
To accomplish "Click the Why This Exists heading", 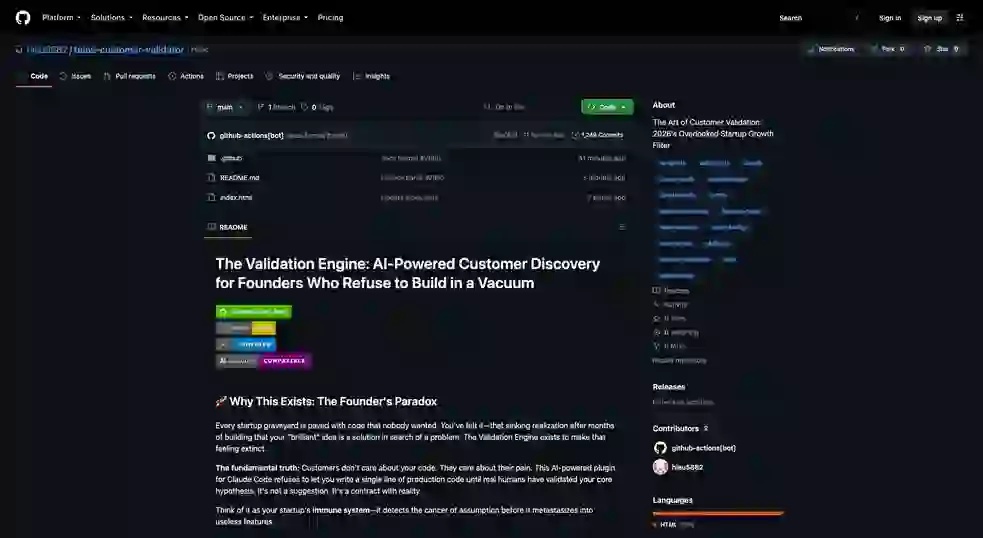I will tap(327, 401).
